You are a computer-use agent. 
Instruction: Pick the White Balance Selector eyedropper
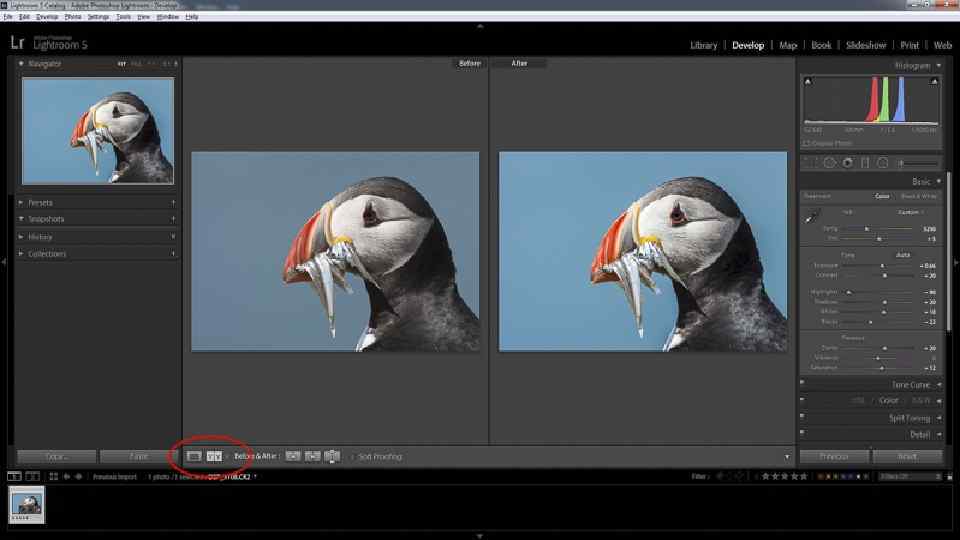click(x=811, y=216)
